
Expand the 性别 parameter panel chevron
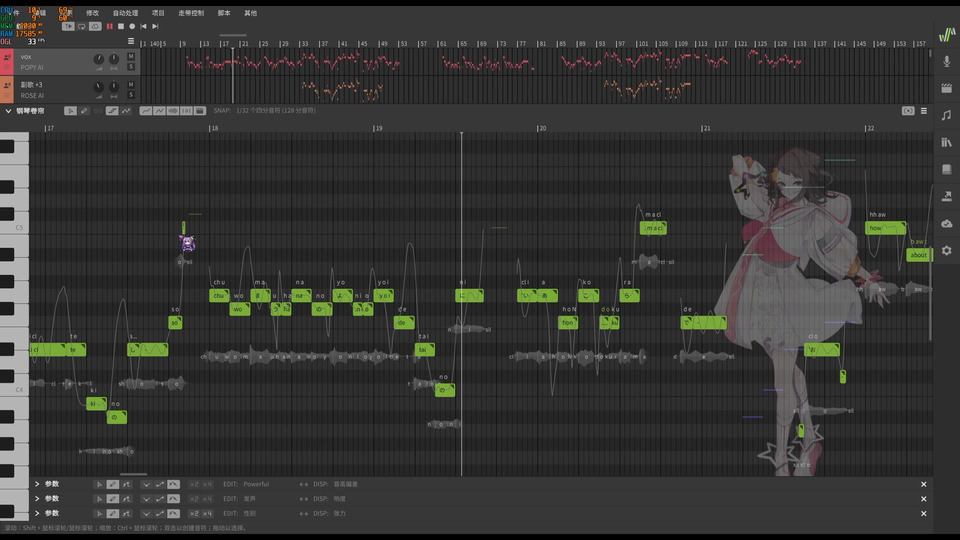click(37, 514)
